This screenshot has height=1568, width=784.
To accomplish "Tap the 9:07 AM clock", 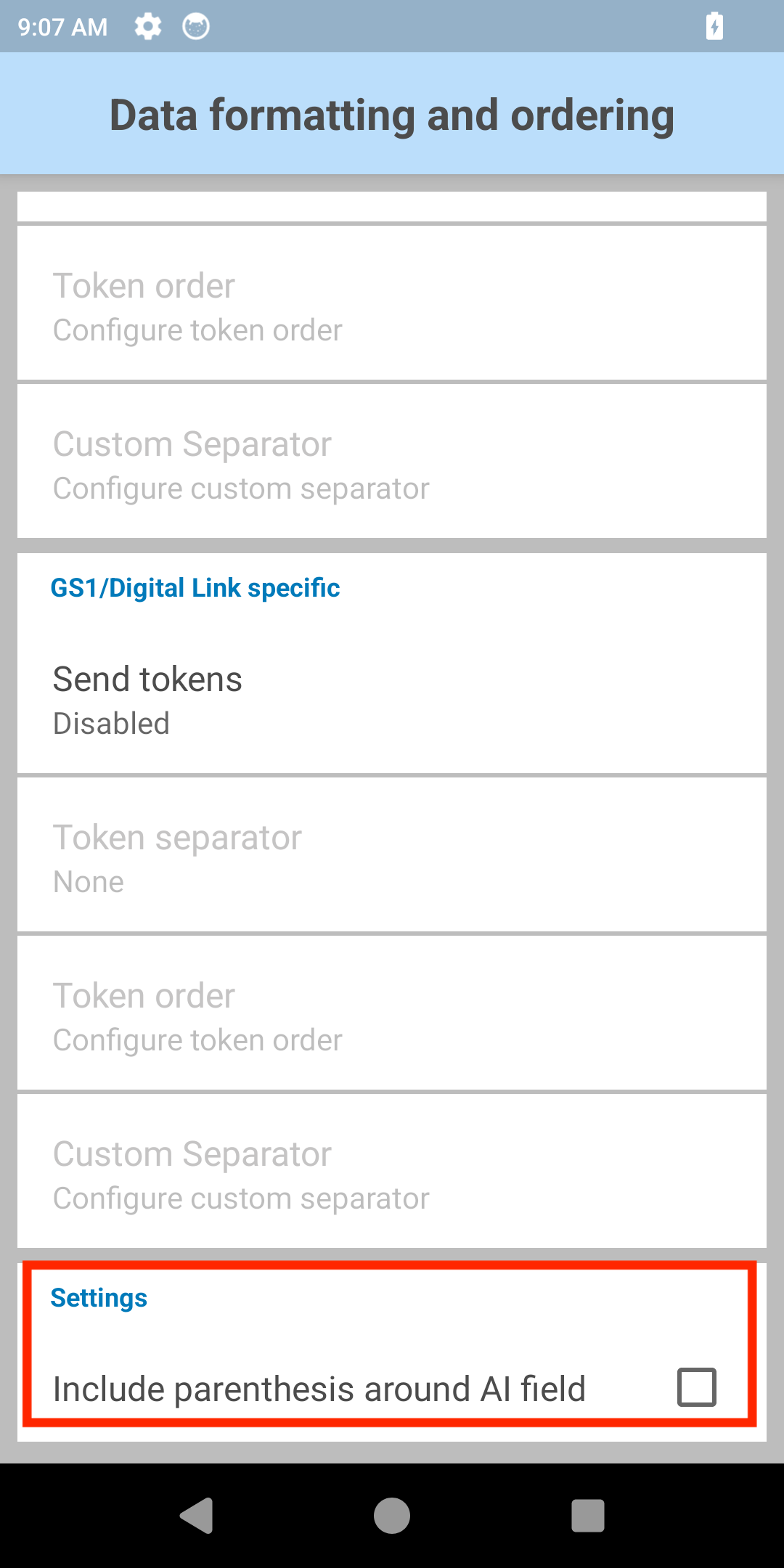I will 62,28.
